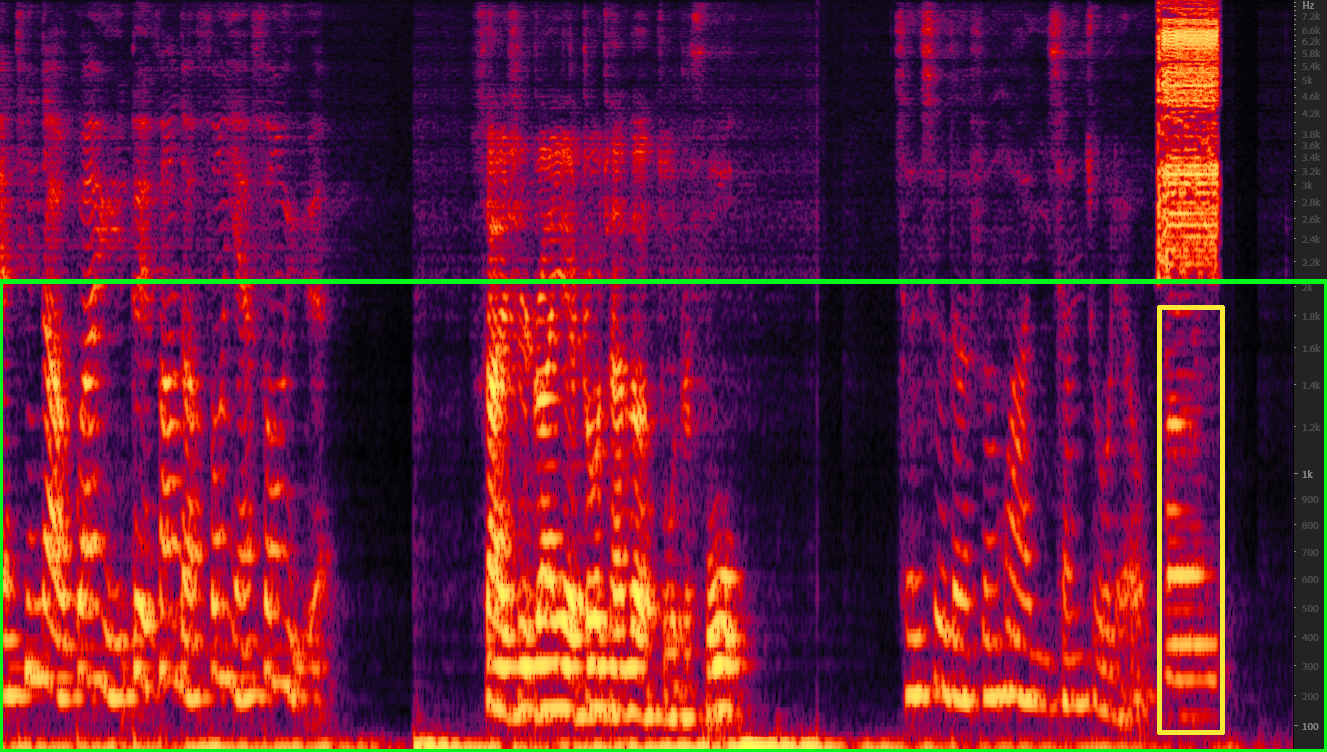1327x752 pixels.
Task: Click the 500 Hz ruler label
Action: (x=1309, y=608)
